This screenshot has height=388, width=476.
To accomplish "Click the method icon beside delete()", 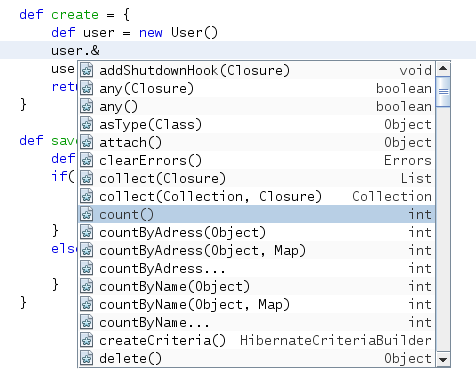I will [x=87, y=358].
